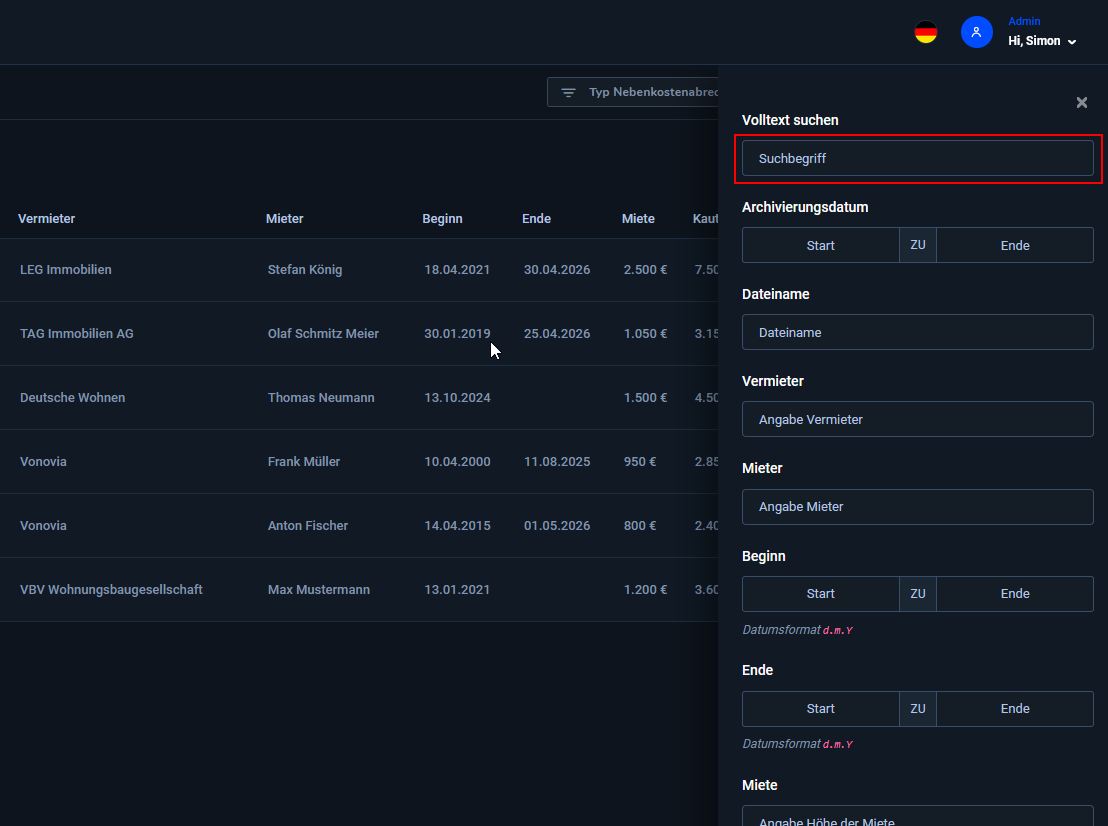
Task: Click the Angabe Vermieter input field
Action: click(x=917, y=419)
